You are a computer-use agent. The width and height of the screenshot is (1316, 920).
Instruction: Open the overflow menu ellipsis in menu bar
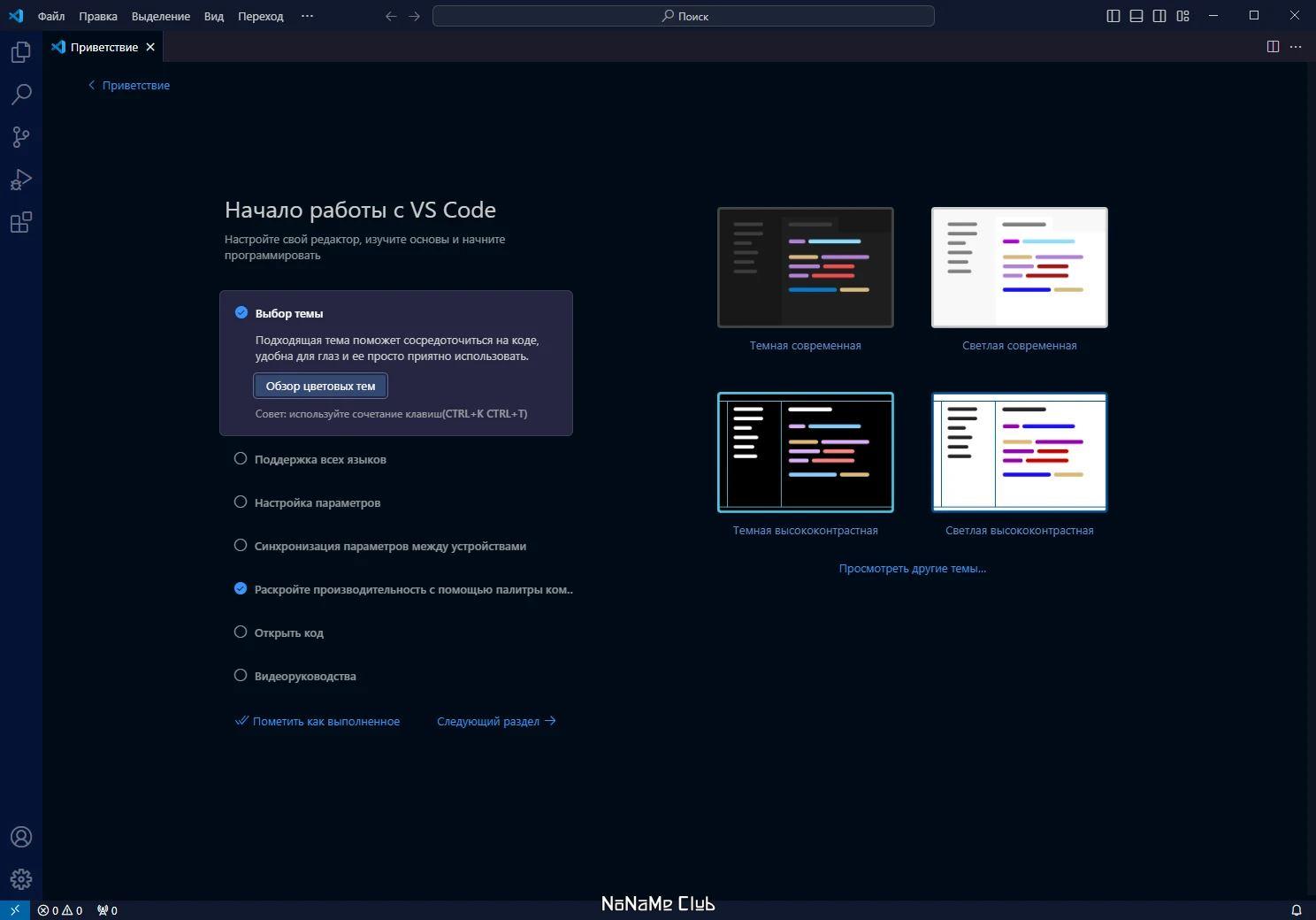click(x=307, y=16)
